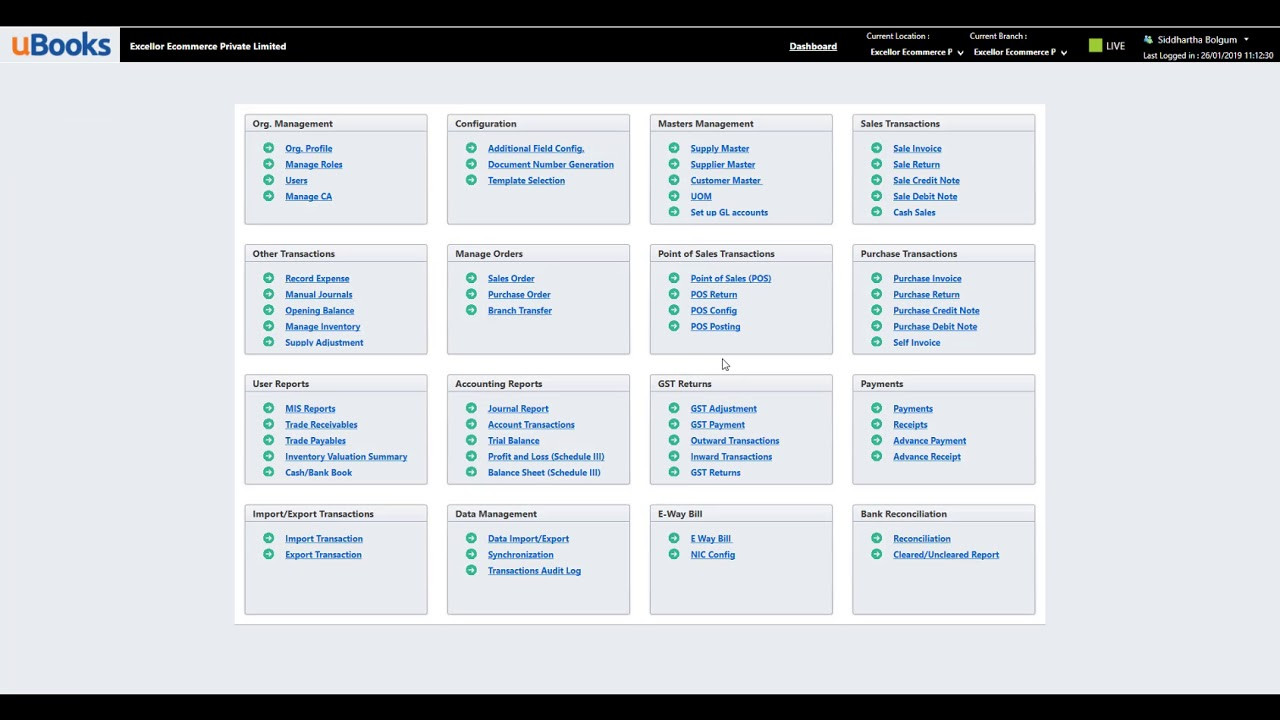This screenshot has width=1280, height=720.
Task: Click the green arrow icon beside MIS Reports
Action: [x=268, y=408]
